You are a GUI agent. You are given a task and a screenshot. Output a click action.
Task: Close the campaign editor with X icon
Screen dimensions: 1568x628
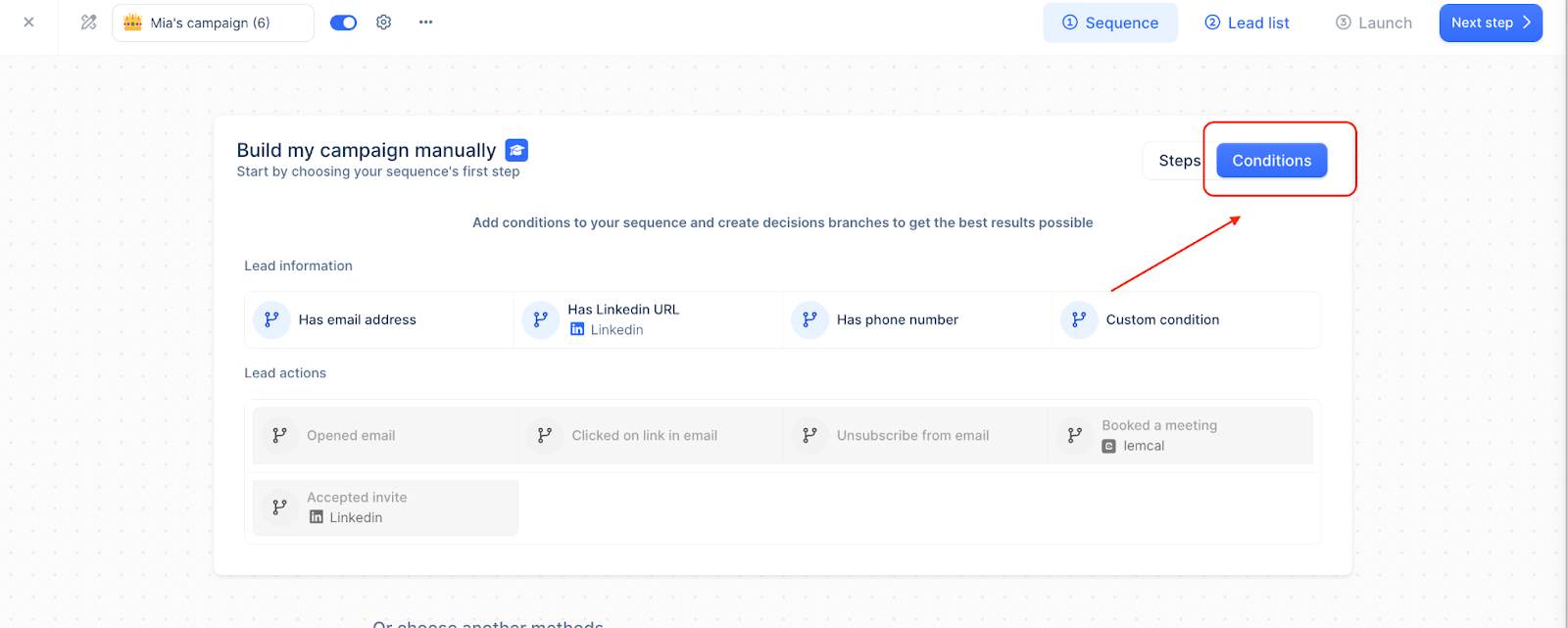tap(29, 23)
